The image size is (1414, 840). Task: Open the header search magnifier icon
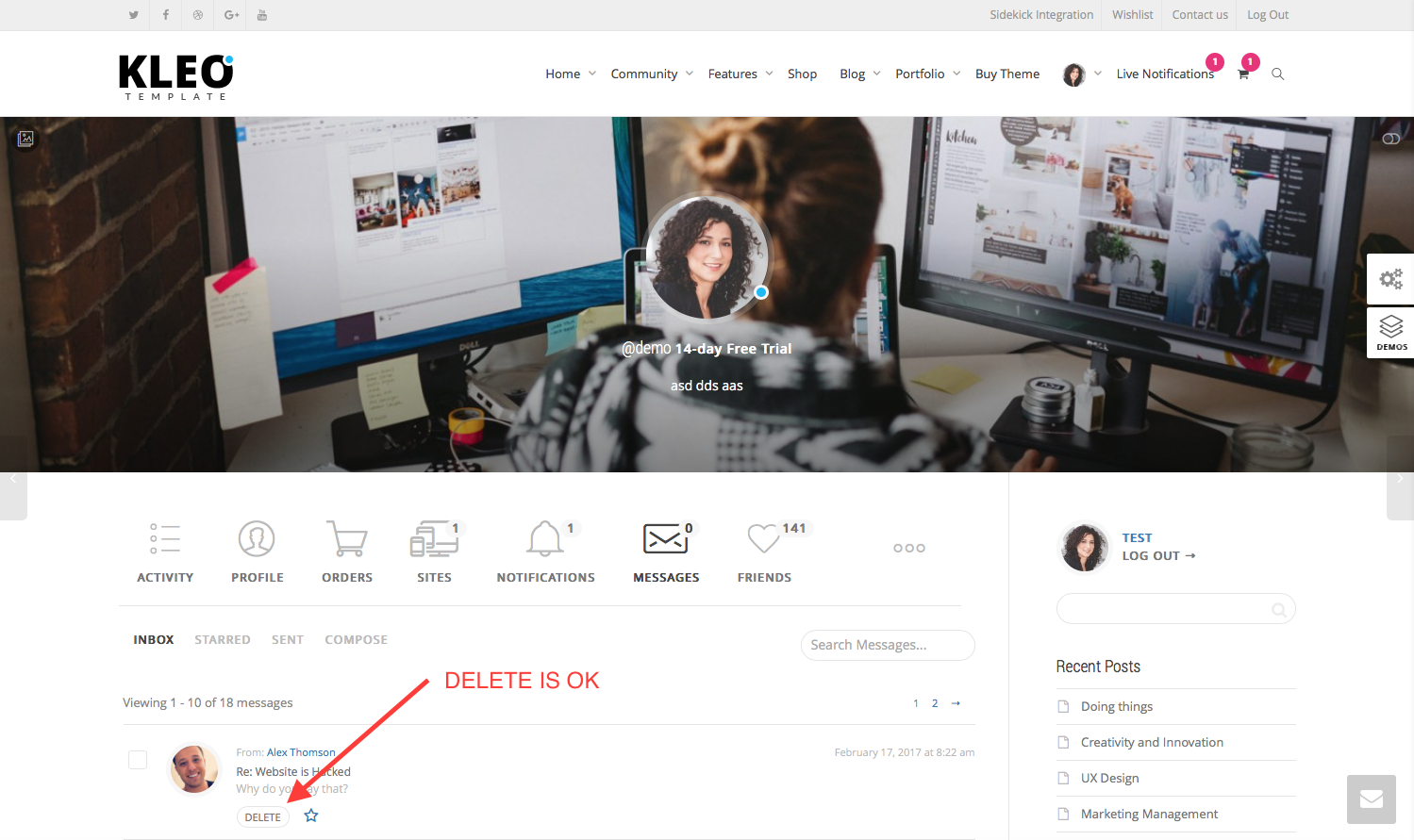point(1278,74)
